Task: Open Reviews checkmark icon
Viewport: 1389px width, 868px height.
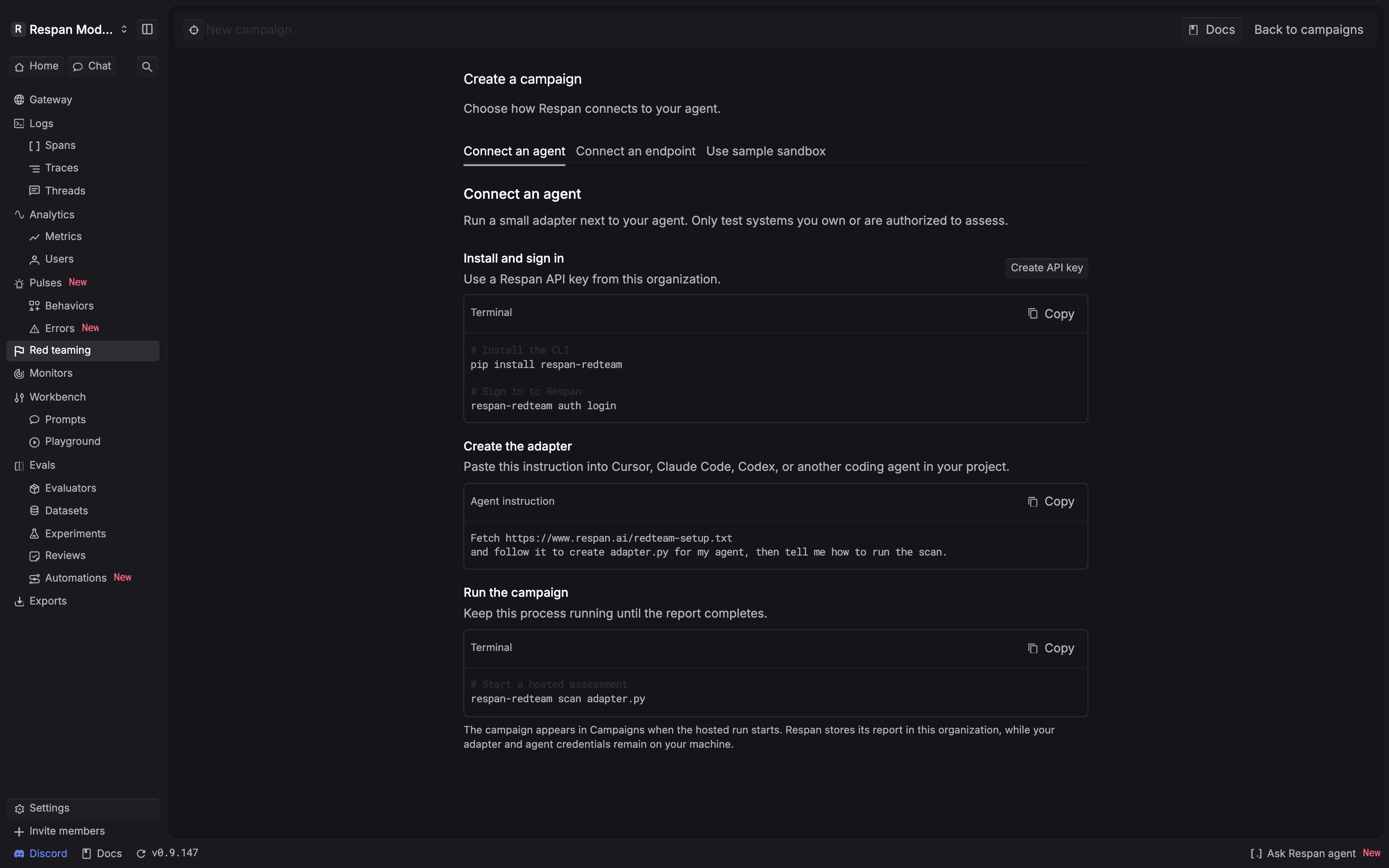Action: [x=34, y=556]
